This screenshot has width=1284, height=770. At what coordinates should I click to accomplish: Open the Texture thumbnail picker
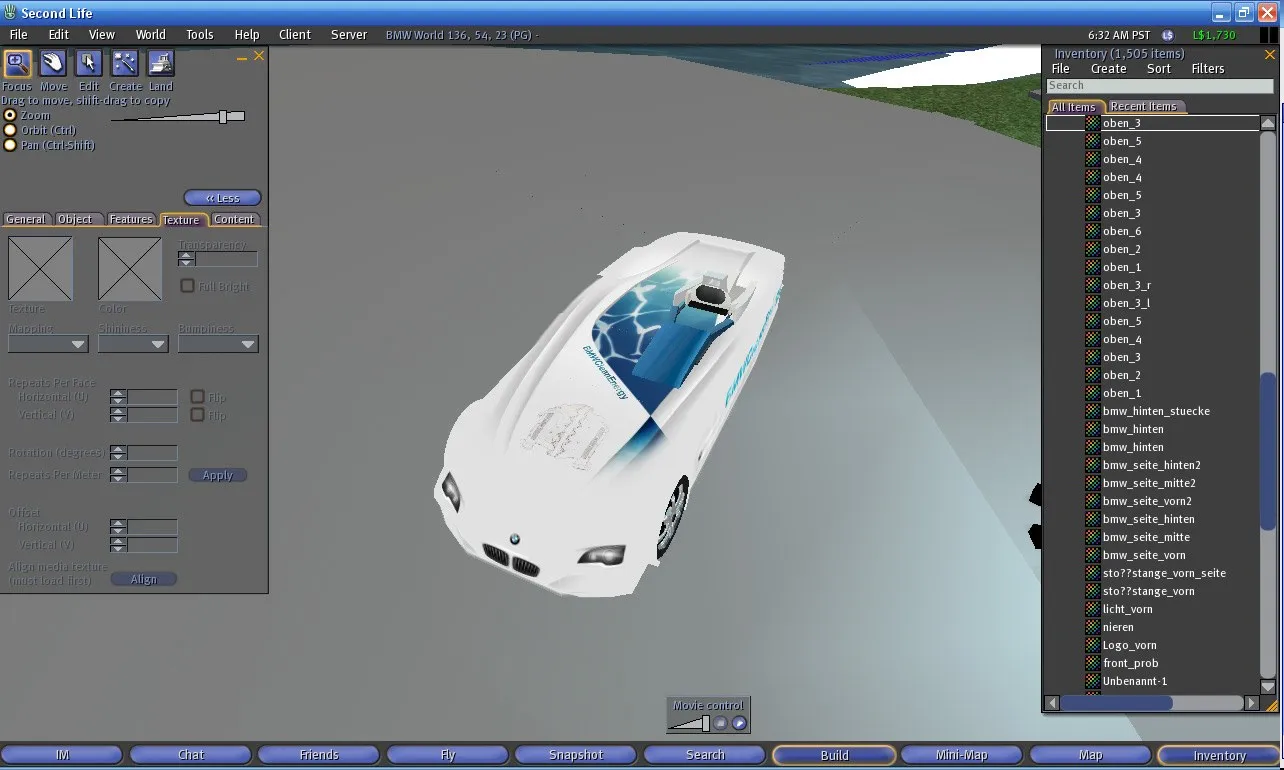40,268
